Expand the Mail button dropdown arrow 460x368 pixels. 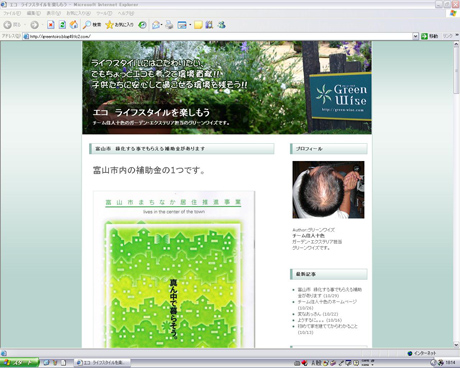162,25
